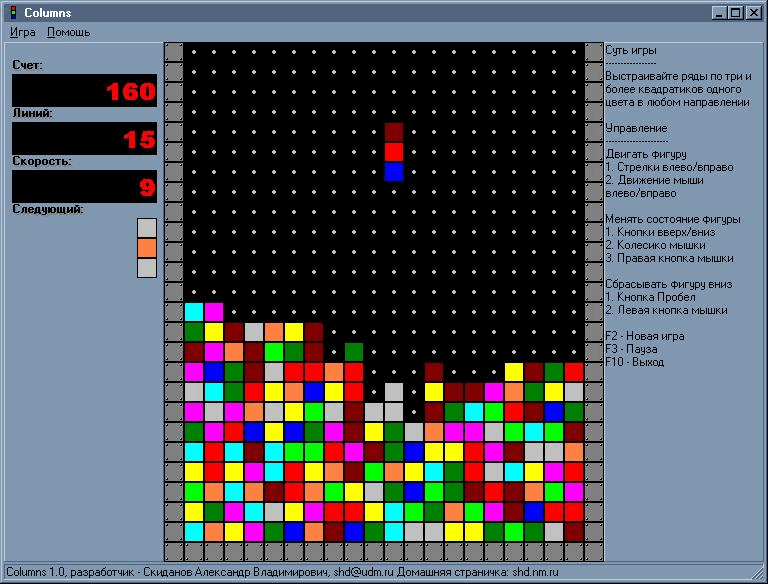Maximize the Columns window
Screen dimensions: 768x584
point(735,12)
